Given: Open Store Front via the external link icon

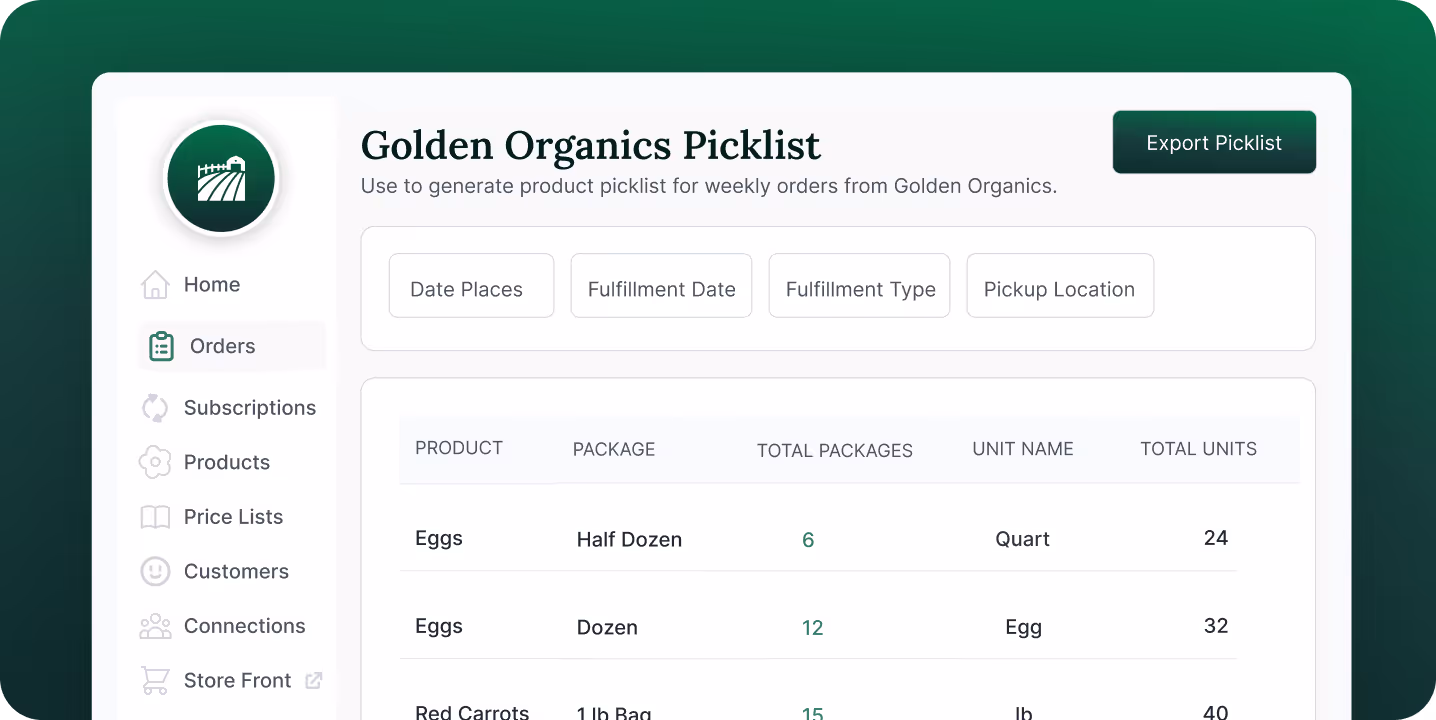Looking at the screenshot, I should click(313, 680).
